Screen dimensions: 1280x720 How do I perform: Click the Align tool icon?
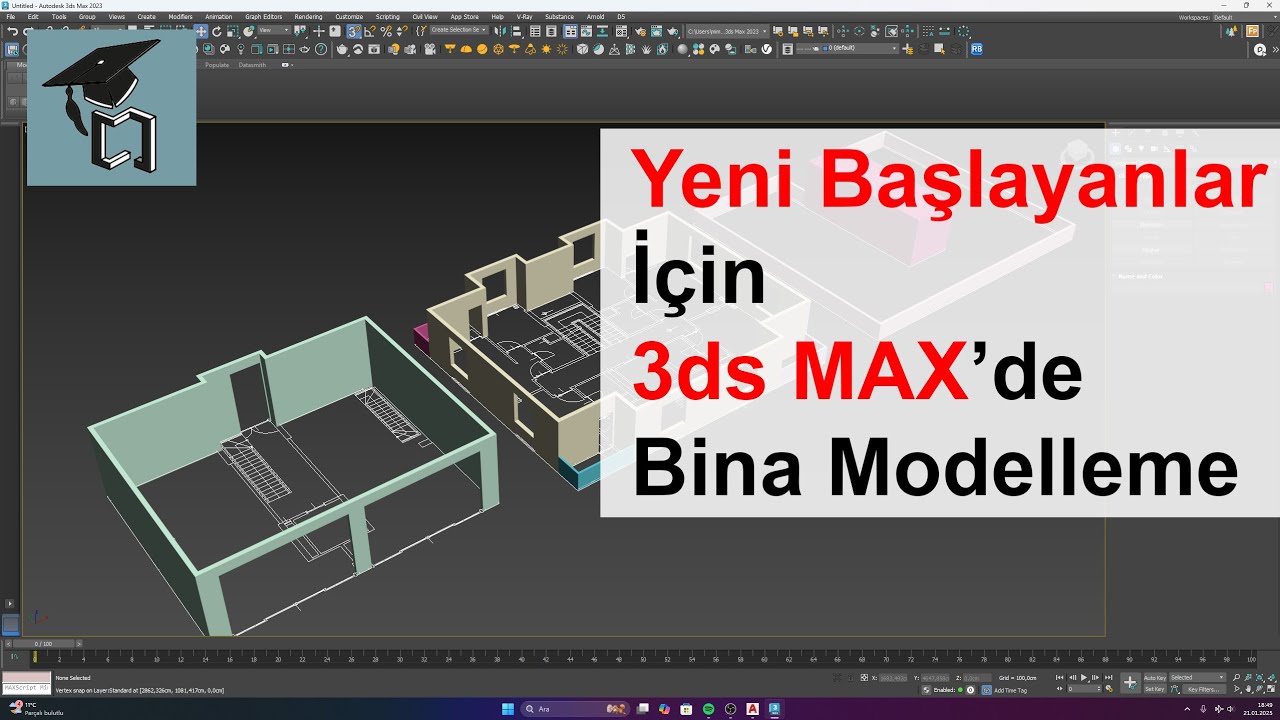(x=517, y=31)
